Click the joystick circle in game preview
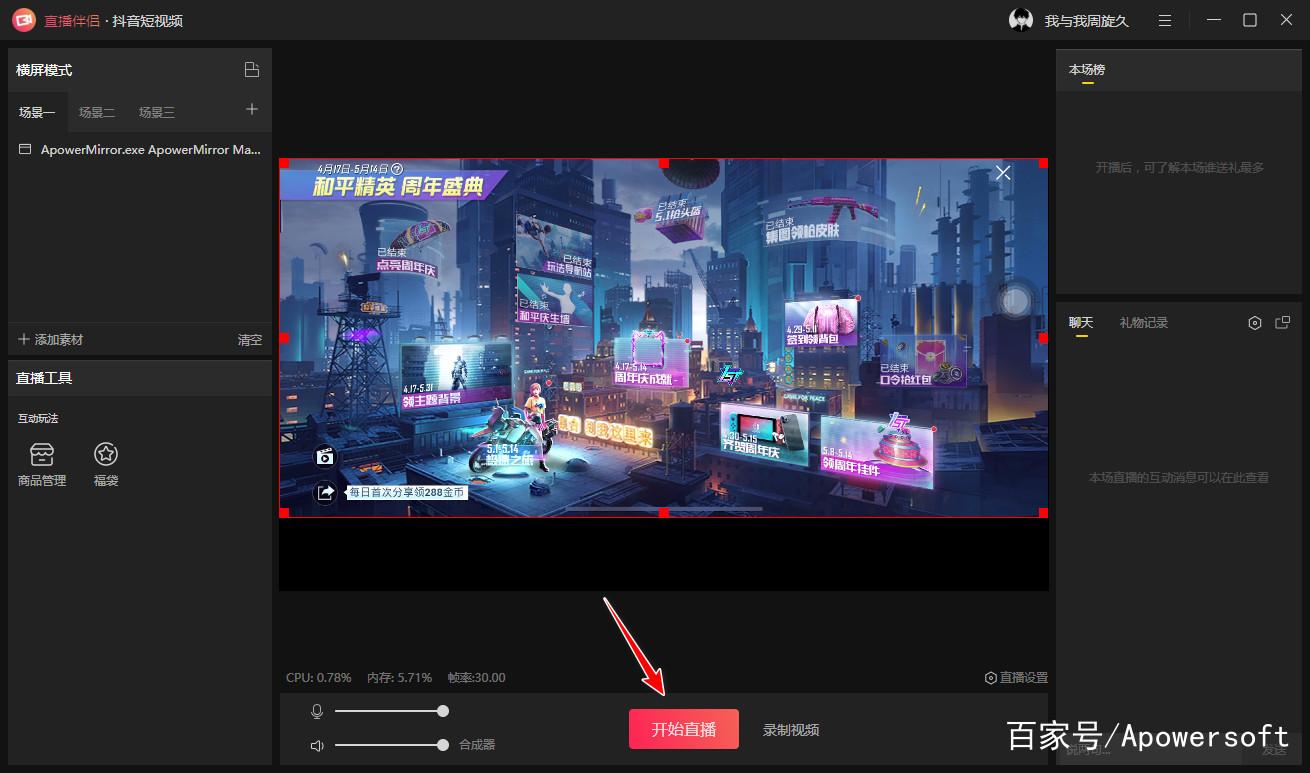This screenshot has height=773, width=1310. (1015, 301)
